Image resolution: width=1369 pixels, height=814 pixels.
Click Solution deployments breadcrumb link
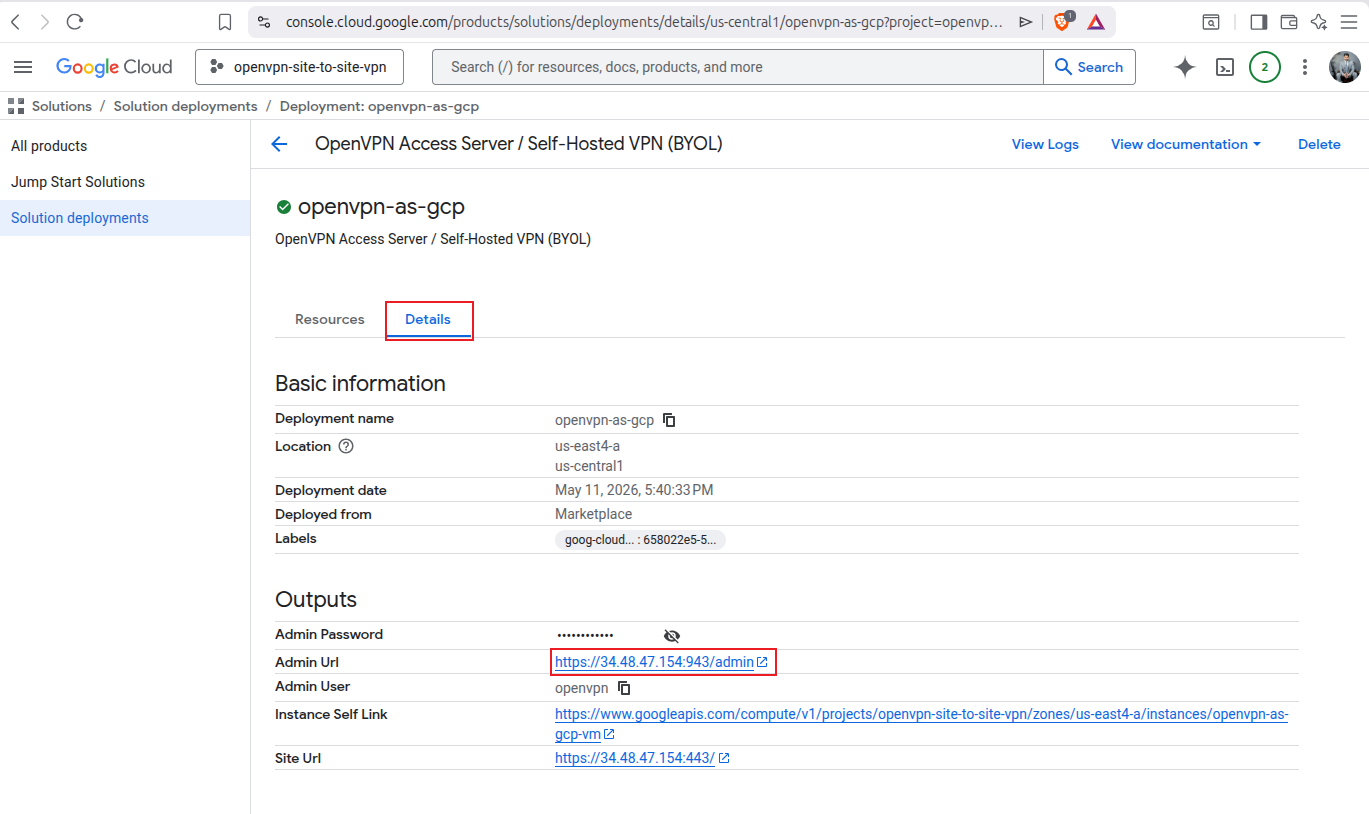click(x=185, y=106)
